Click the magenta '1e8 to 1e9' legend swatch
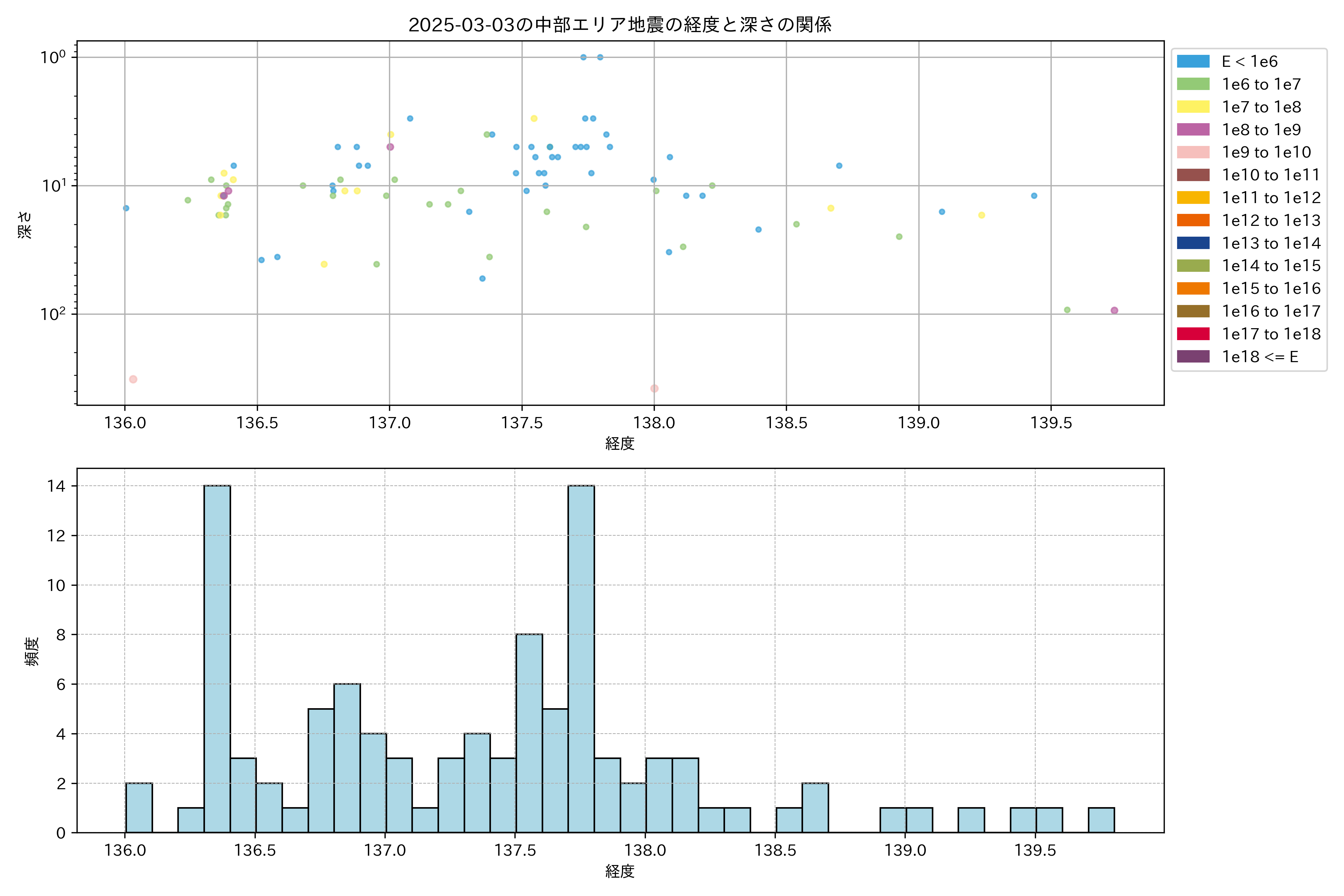 coord(1192,130)
